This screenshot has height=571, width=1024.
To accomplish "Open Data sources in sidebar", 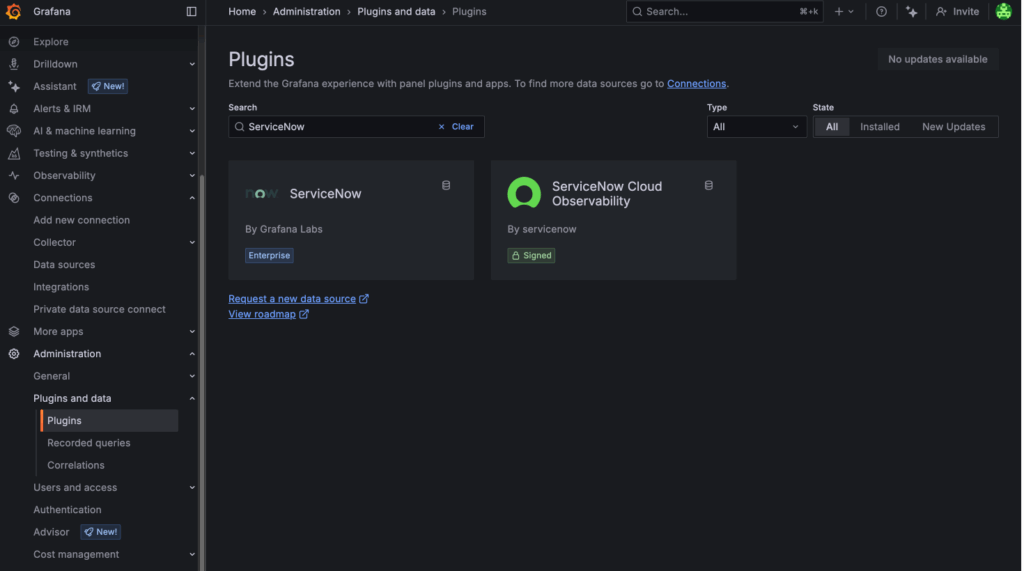I will point(64,265).
